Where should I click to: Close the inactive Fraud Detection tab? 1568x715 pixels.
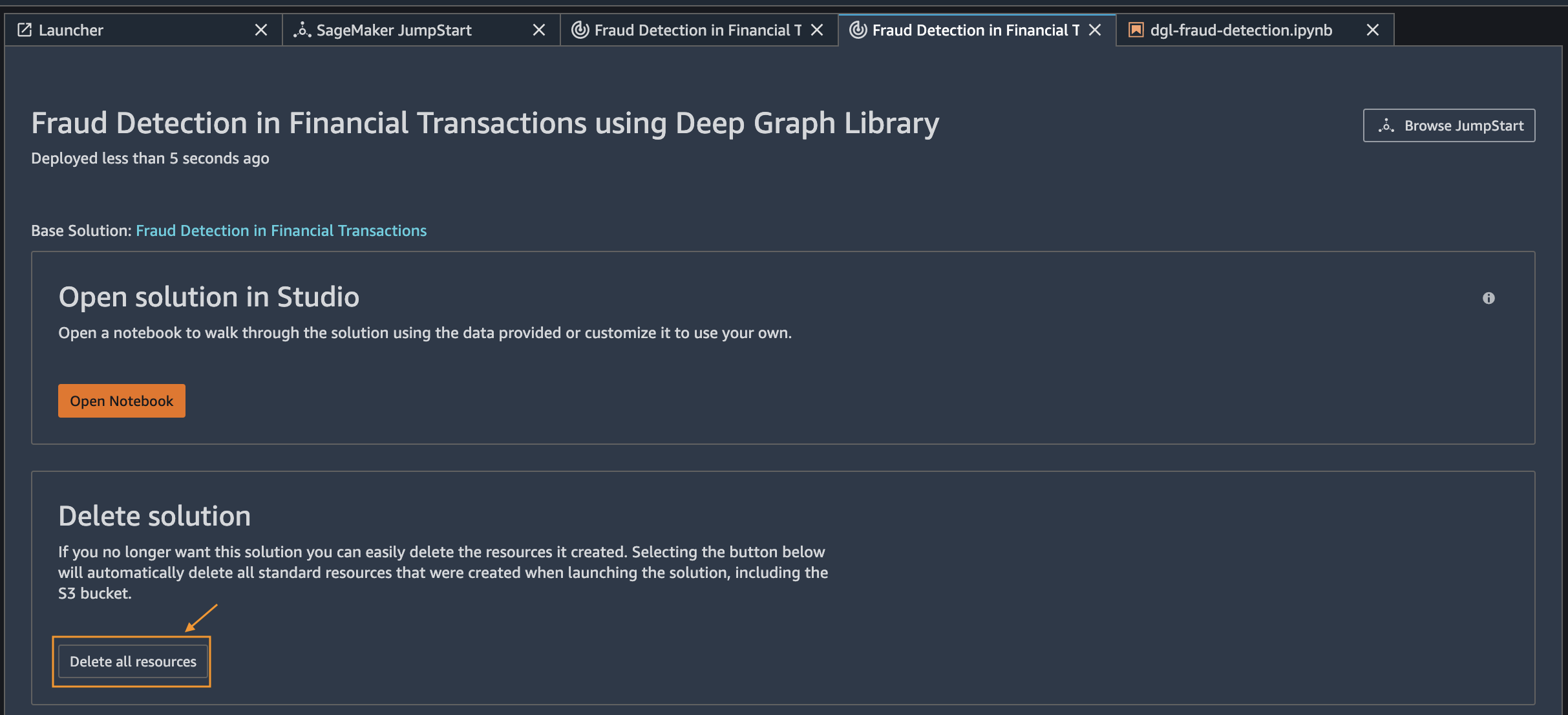click(817, 30)
